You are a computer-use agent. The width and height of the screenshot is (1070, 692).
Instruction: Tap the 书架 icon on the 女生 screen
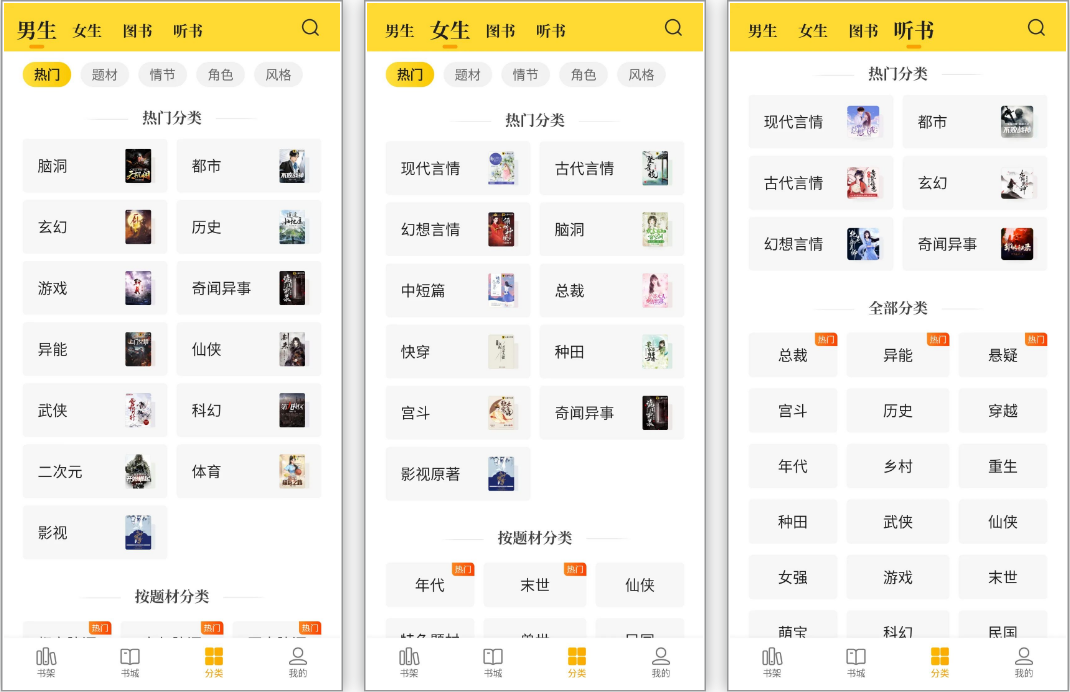[x=409, y=661]
